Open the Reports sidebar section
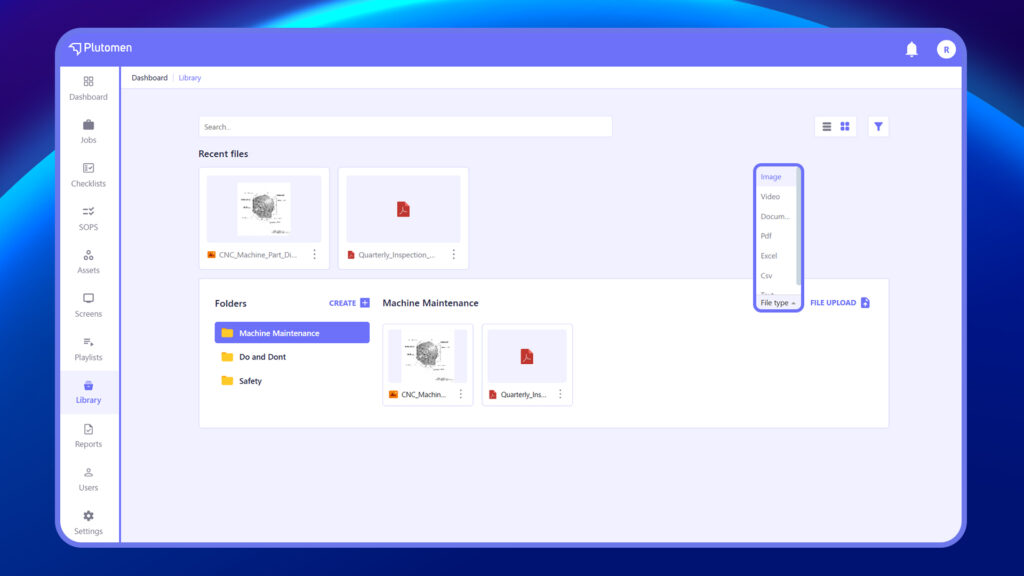This screenshot has height=576, width=1024. coord(88,436)
